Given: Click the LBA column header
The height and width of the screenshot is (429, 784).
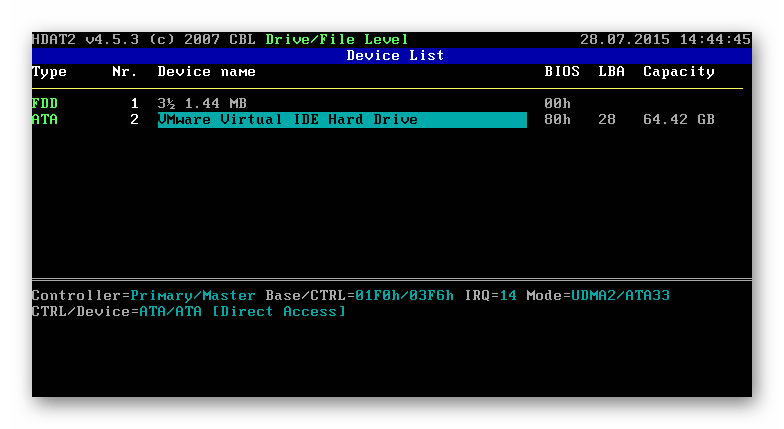Looking at the screenshot, I should point(612,72).
